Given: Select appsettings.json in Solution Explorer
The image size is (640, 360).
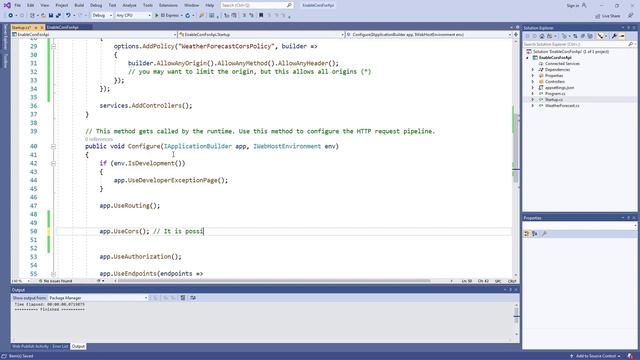Looking at the screenshot, I should point(560,88).
